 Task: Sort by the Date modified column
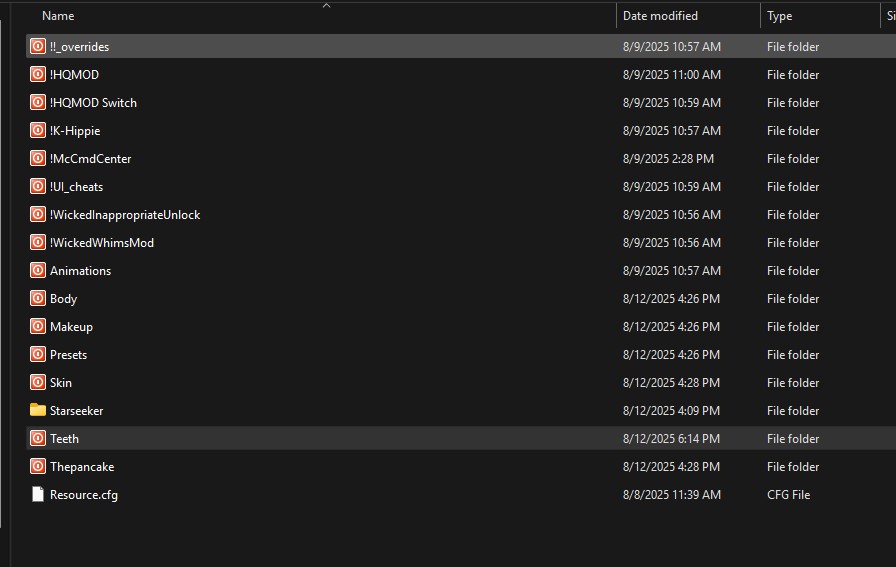[660, 16]
